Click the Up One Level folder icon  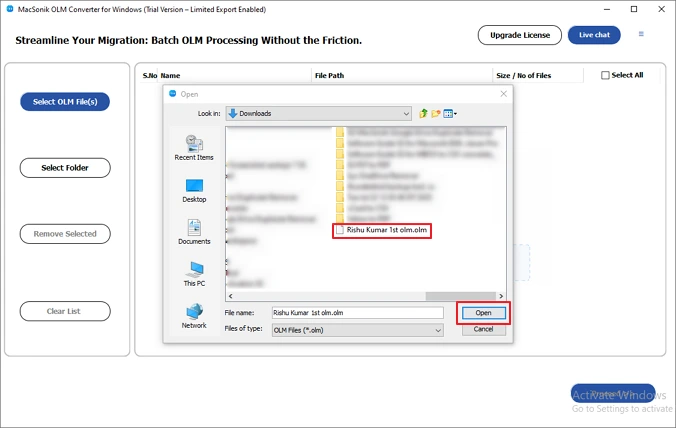(423, 113)
